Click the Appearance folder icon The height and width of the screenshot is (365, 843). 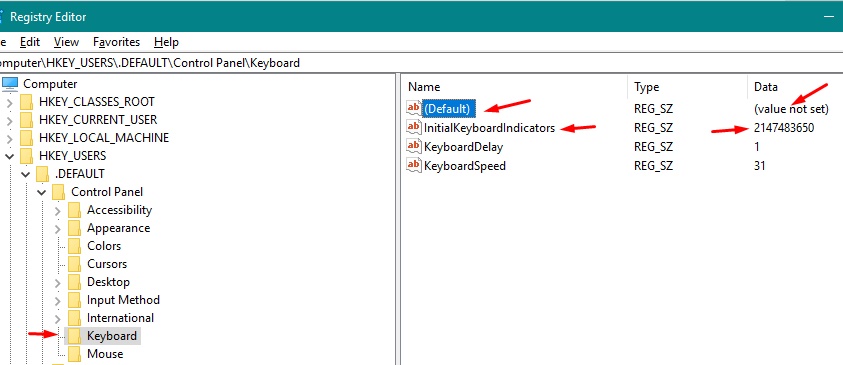click(x=75, y=228)
